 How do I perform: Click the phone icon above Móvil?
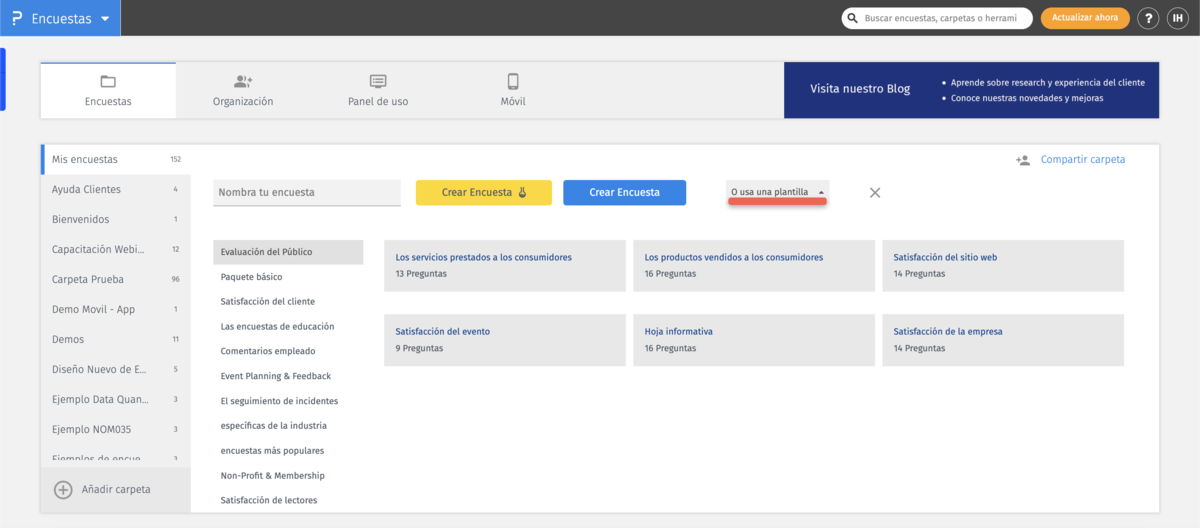click(x=513, y=81)
